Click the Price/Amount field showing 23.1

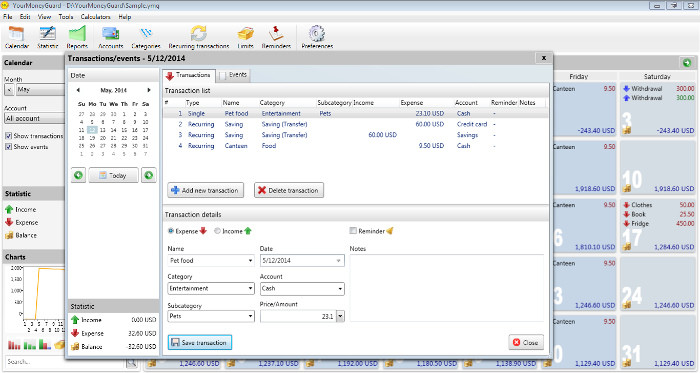(298, 316)
